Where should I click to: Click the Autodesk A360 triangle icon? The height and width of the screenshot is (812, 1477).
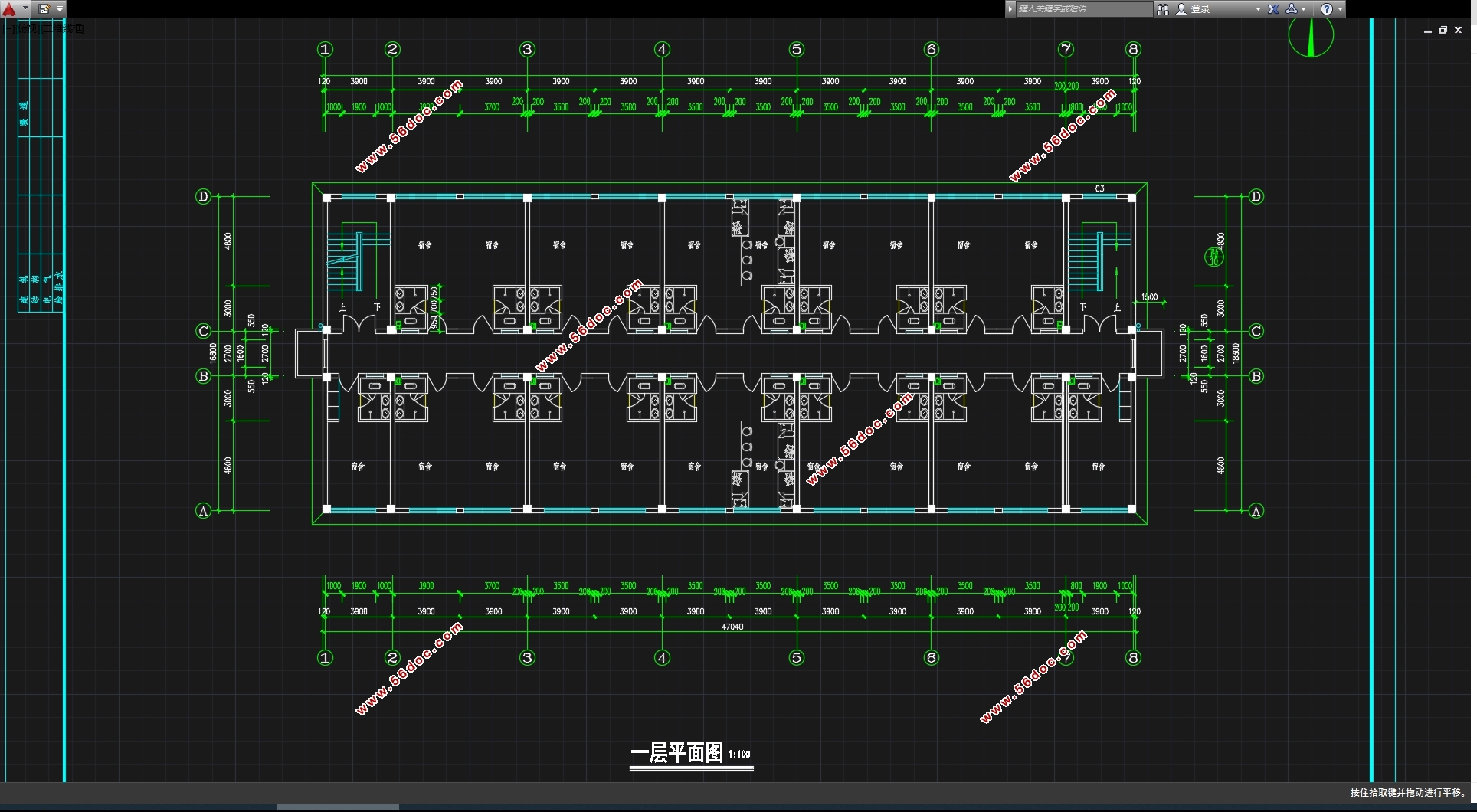point(1292,9)
